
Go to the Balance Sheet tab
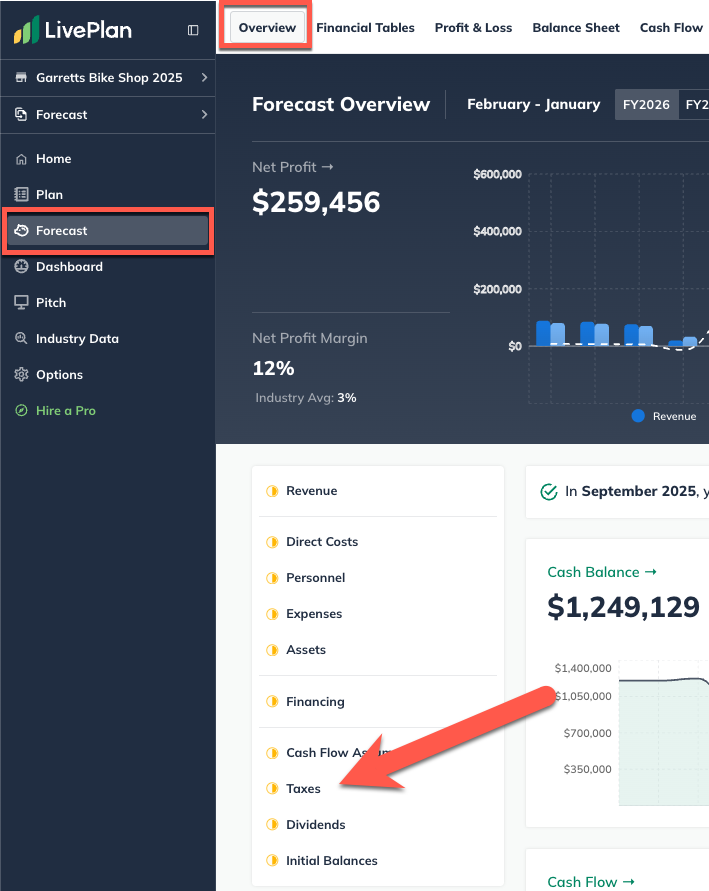(576, 28)
